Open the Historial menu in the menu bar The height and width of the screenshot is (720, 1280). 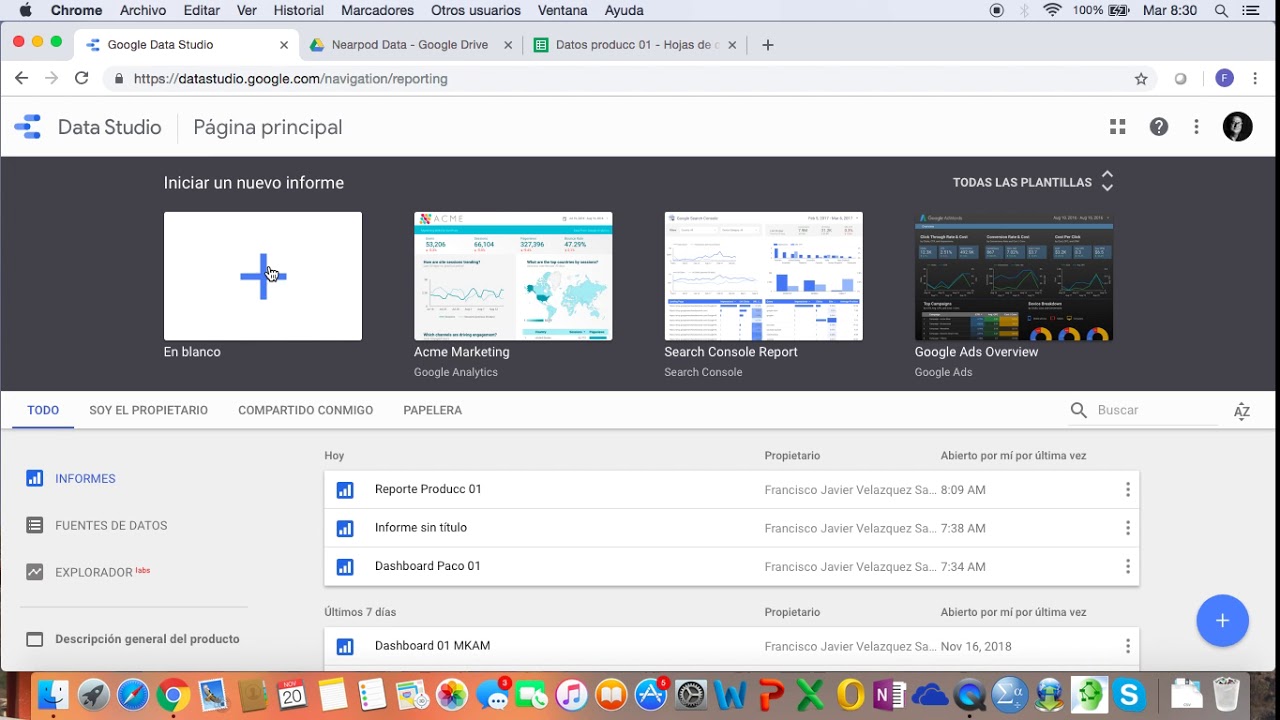point(298,10)
